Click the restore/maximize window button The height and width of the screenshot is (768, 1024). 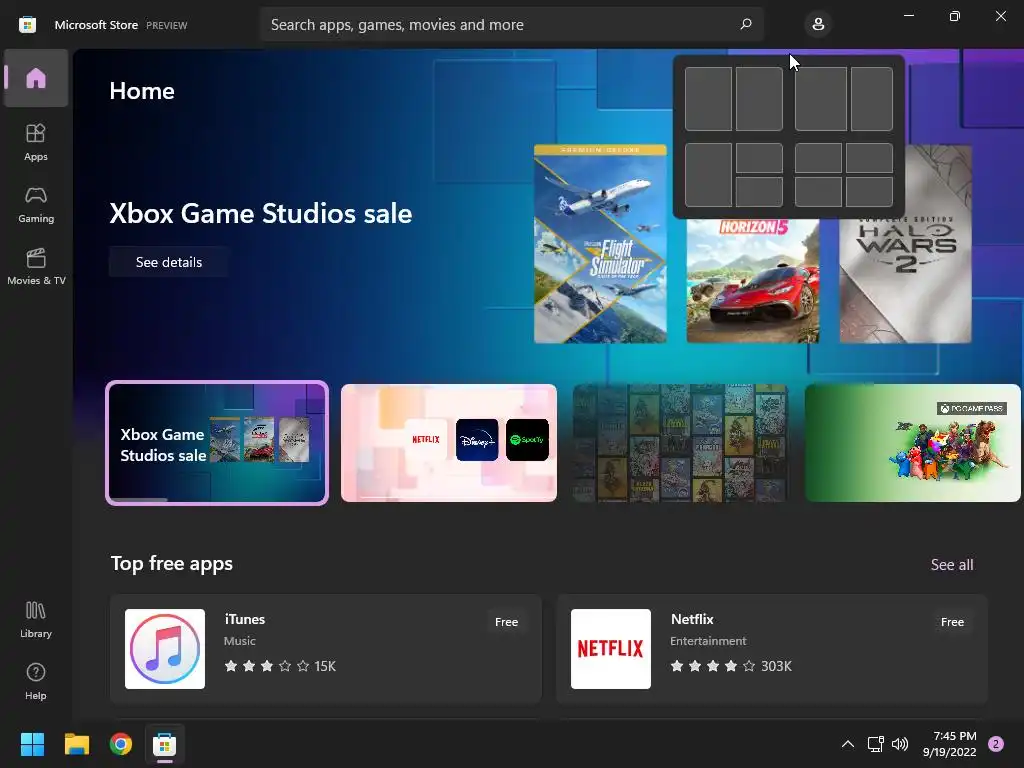pyautogui.click(x=955, y=16)
